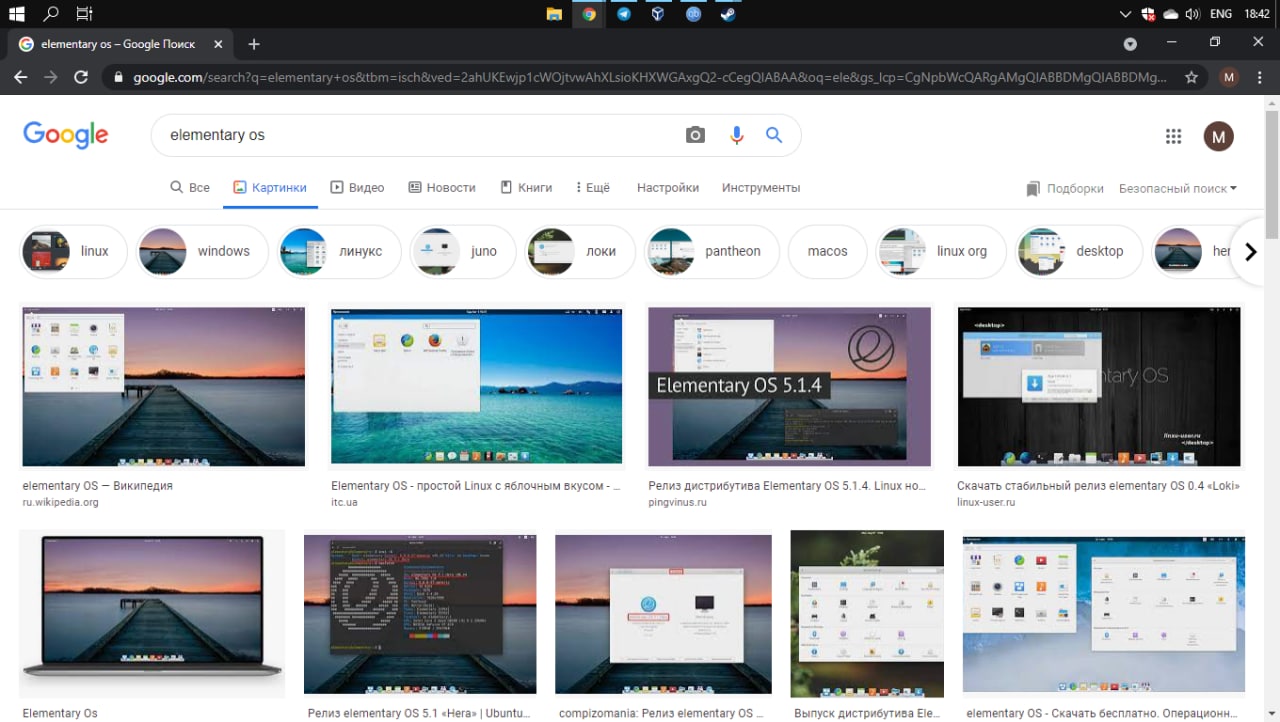The height and width of the screenshot is (722, 1280).
Task: Click the microphone voice search icon
Action: click(x=737, y=135)
